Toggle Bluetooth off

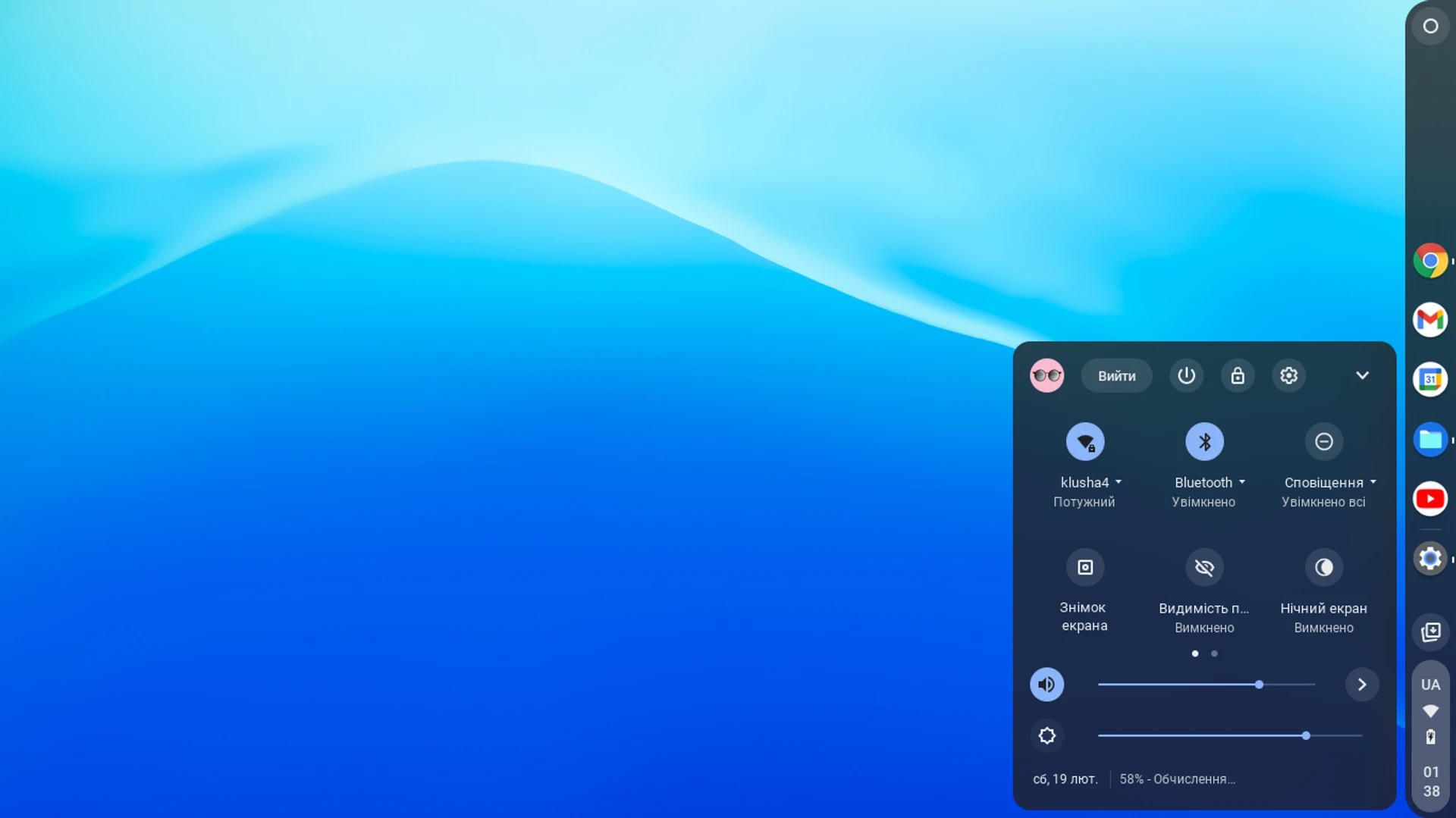1204,441
